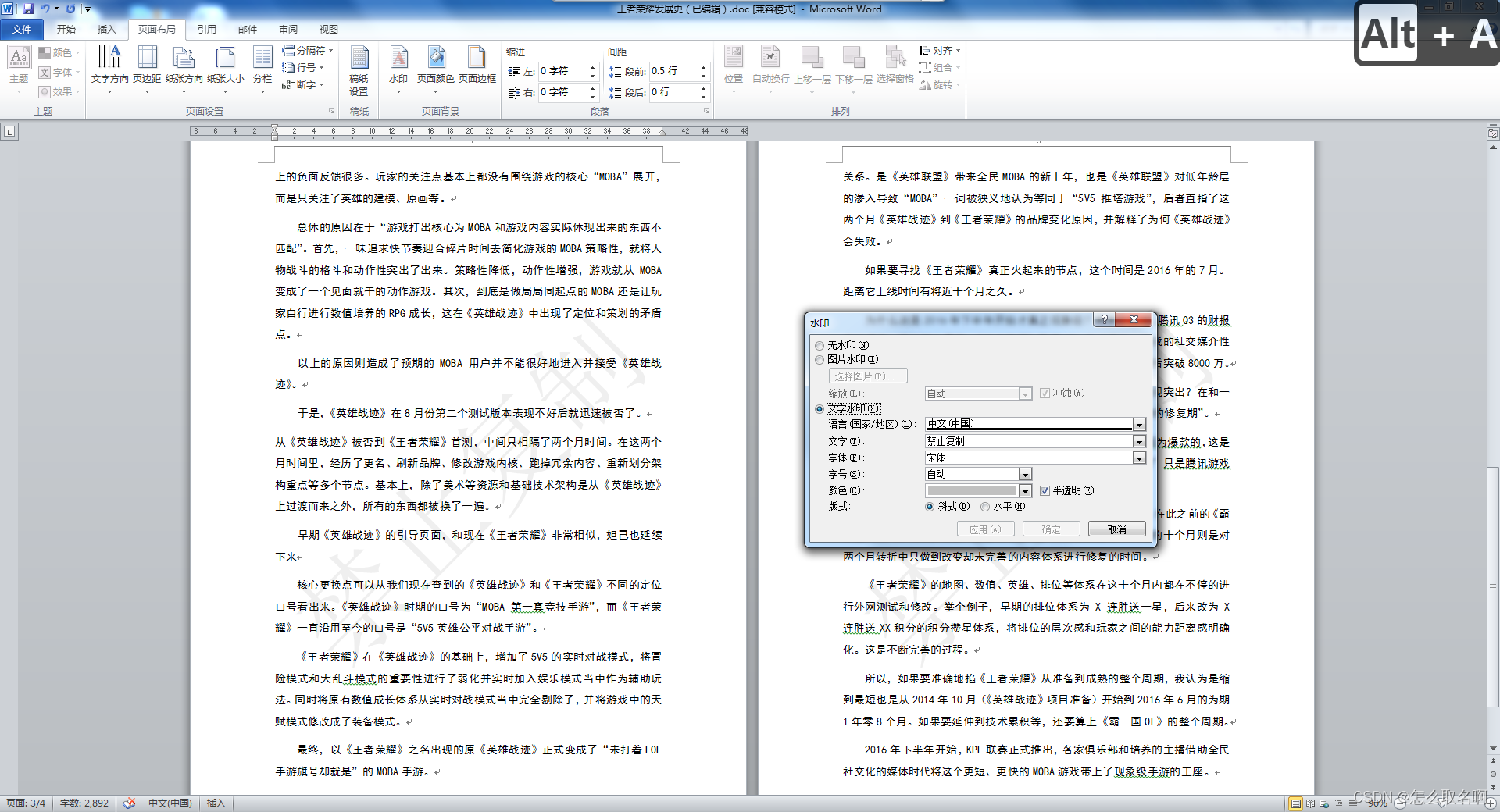Toggle the 半透明 checkbox
This screenshot has width=1500, height=812.
pos(1045,491)
